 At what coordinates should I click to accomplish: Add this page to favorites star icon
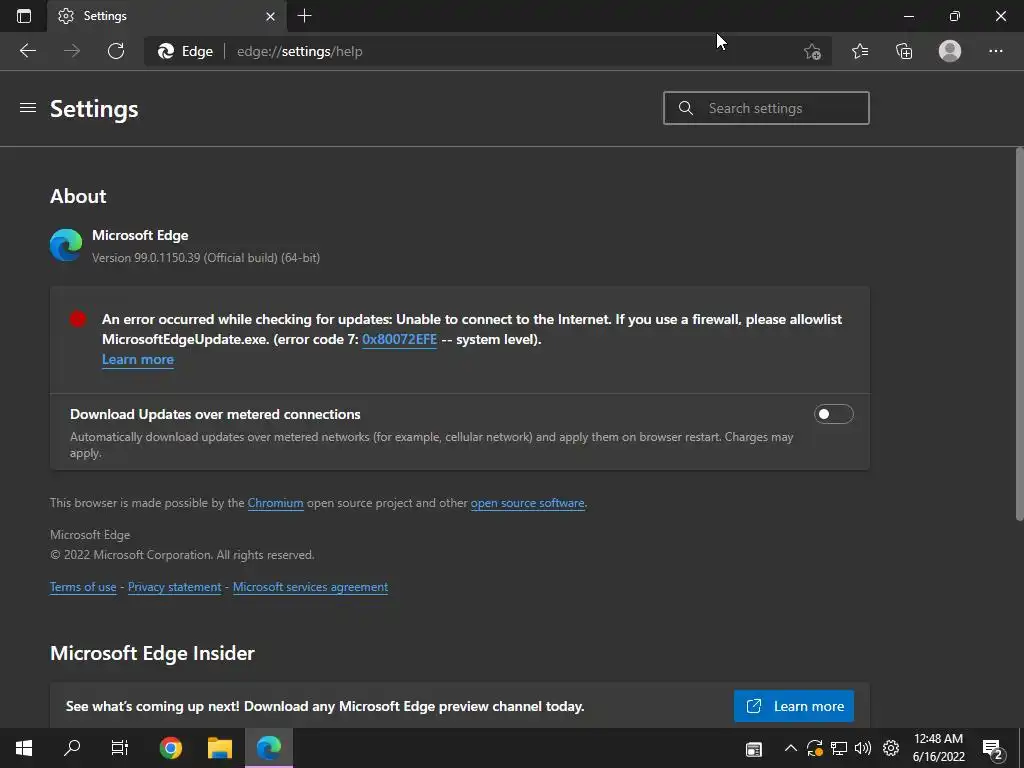tap(812, 51)
